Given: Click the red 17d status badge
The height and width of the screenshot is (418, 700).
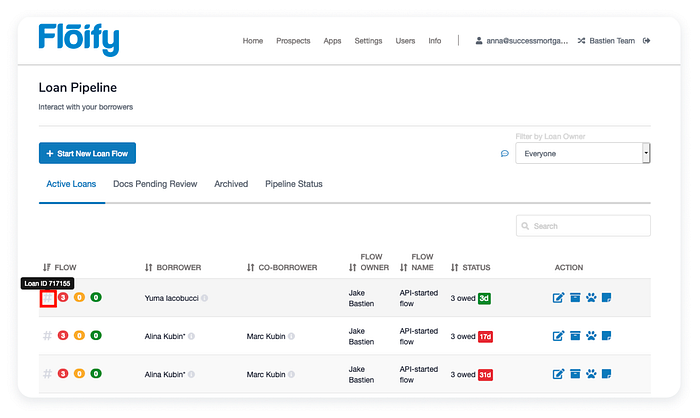Looking at the screenshot, I should (x=485, y=337).
